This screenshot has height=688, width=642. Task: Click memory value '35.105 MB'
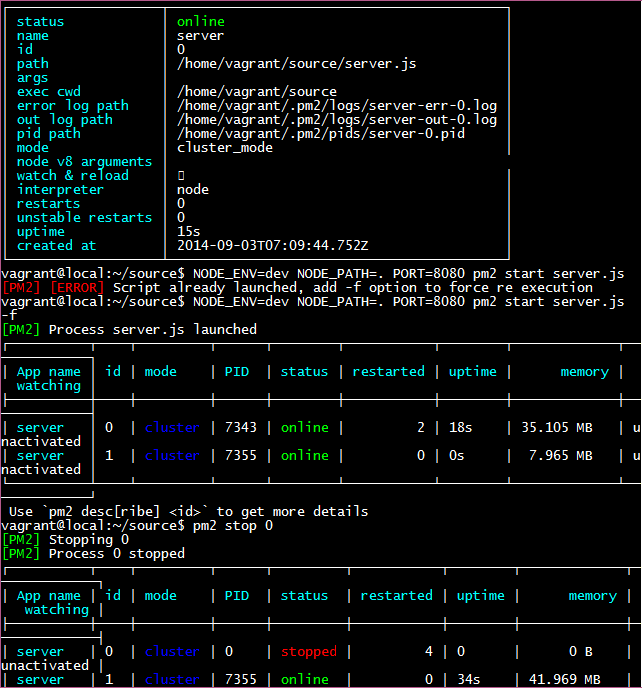pos(557,427)
